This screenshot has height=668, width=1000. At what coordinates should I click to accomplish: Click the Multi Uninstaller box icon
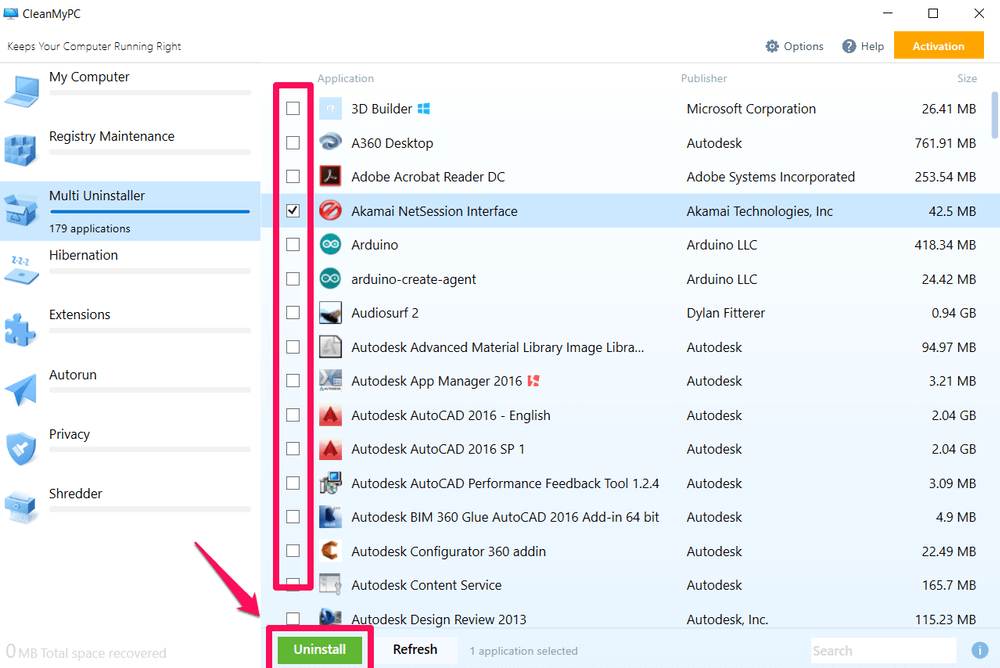(20, 210)
